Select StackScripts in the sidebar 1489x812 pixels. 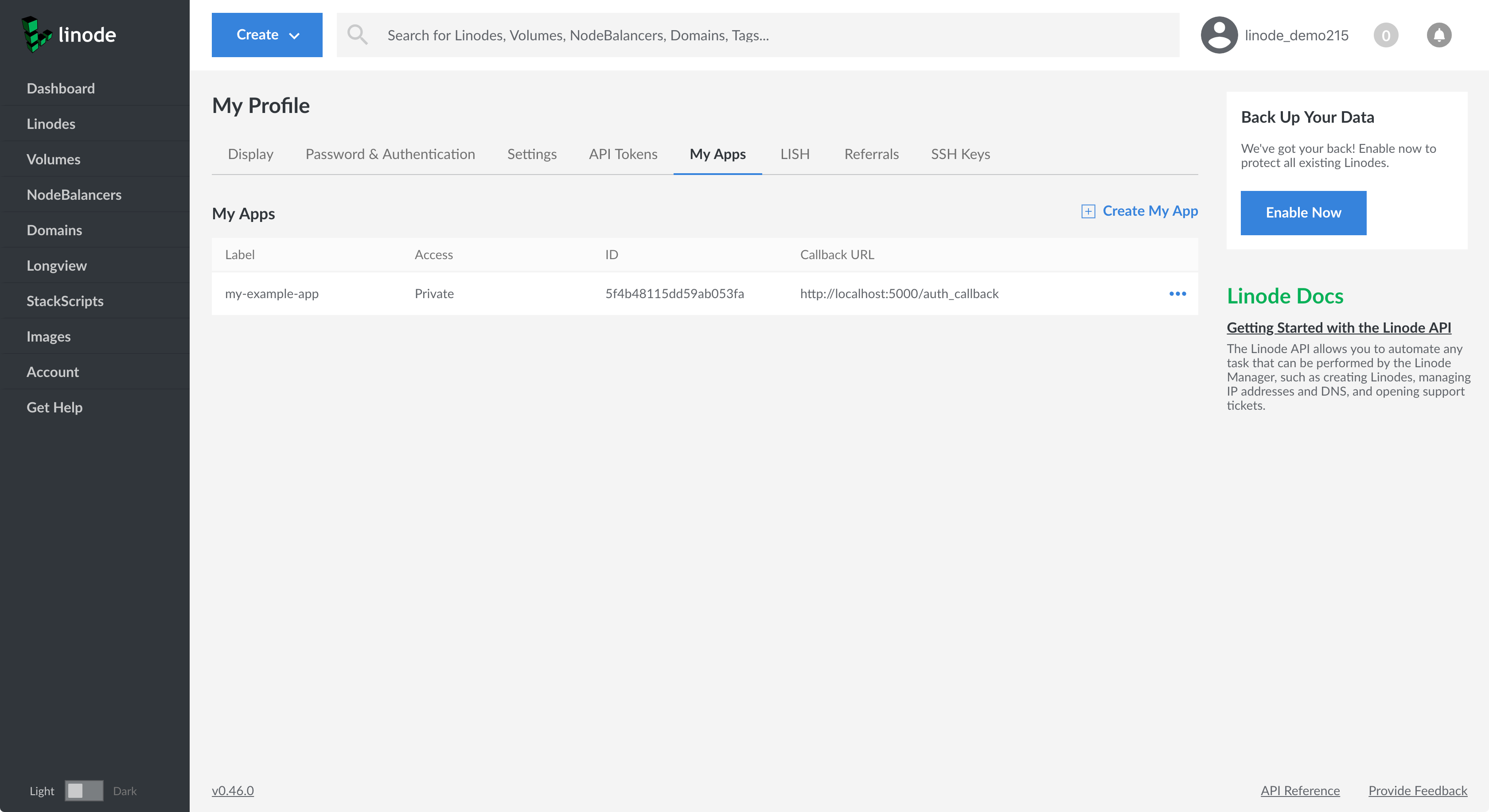65,300
